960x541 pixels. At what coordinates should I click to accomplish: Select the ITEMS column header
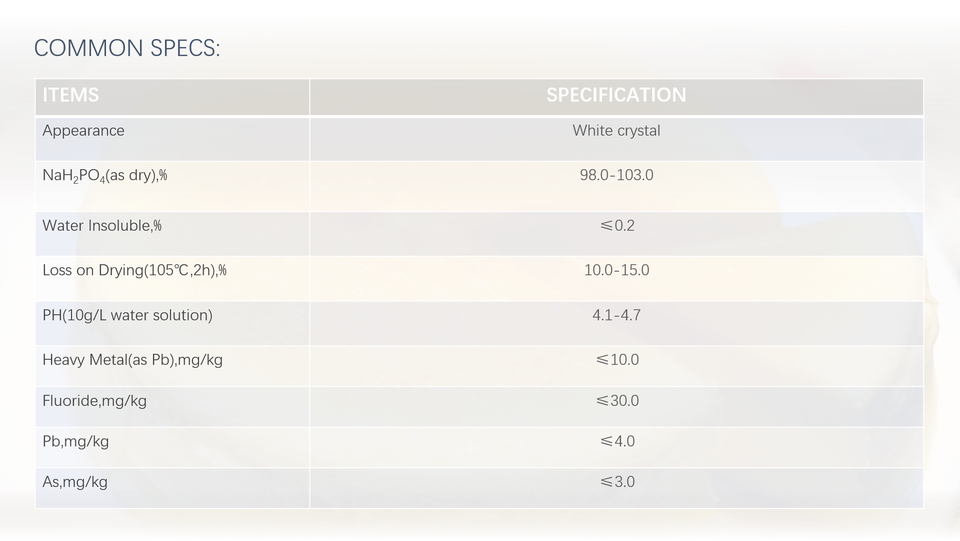tap(71, 96)
